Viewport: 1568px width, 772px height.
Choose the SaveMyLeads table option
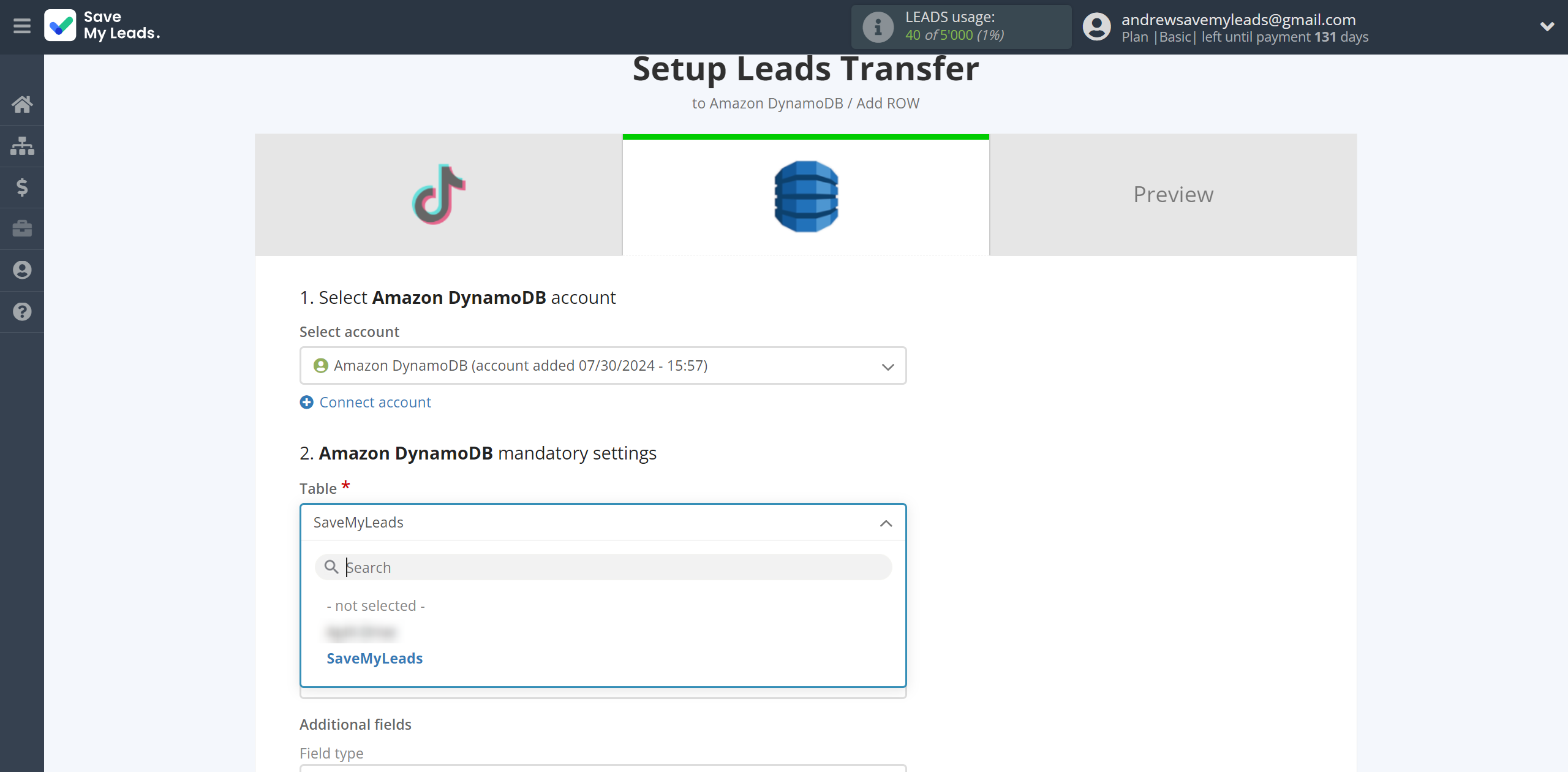tap(374, 659)
